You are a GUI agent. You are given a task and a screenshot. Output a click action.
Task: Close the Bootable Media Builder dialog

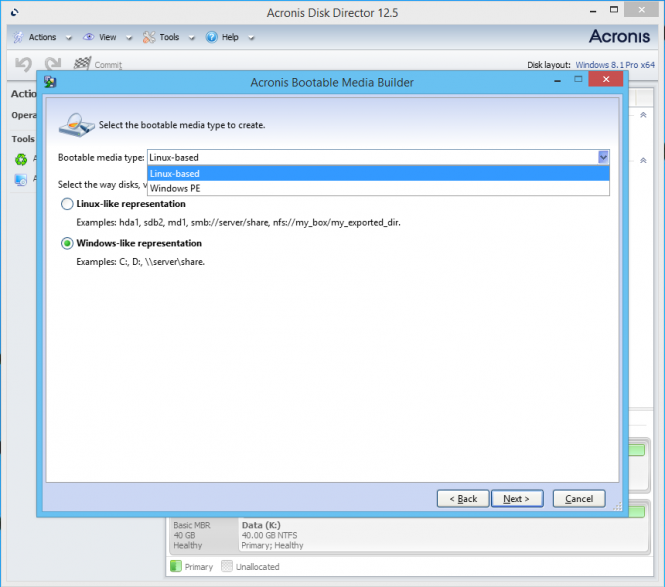(x=606, y=79)
